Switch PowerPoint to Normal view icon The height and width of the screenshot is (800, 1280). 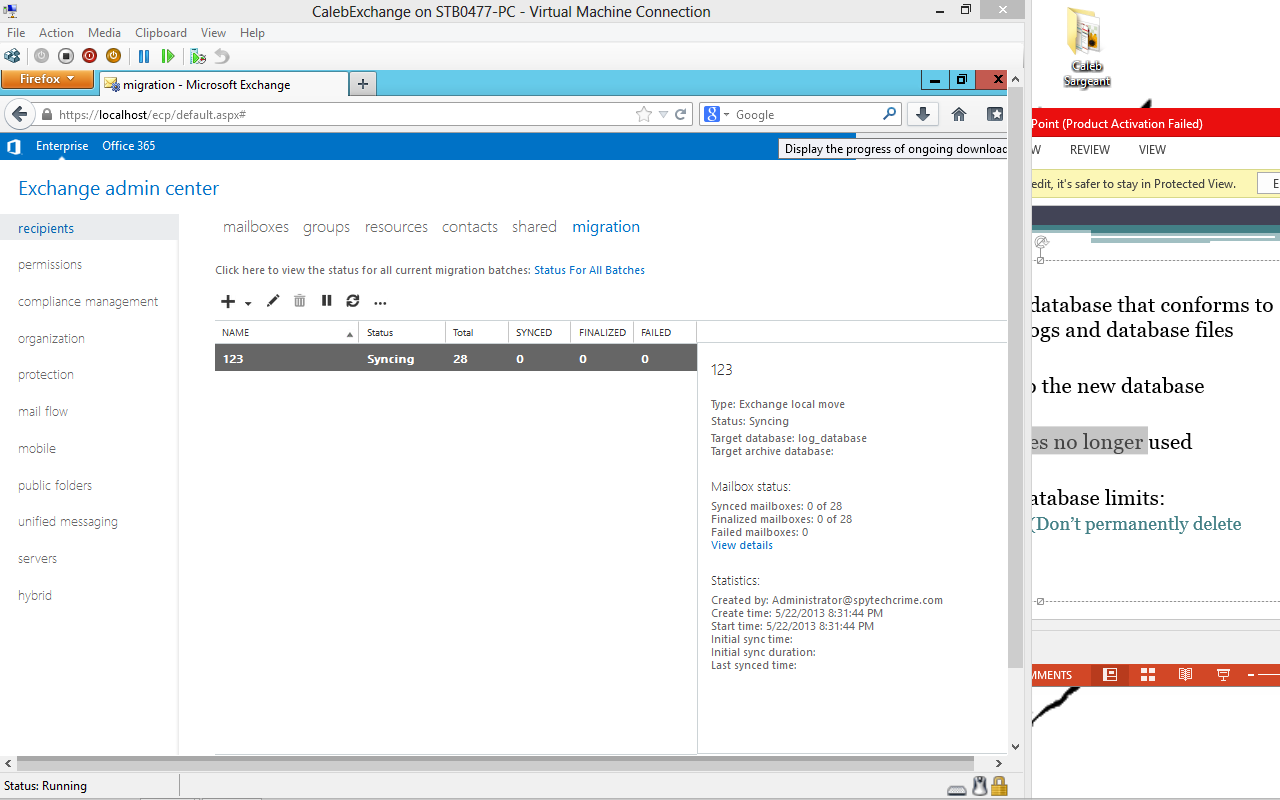point(1109,675)
